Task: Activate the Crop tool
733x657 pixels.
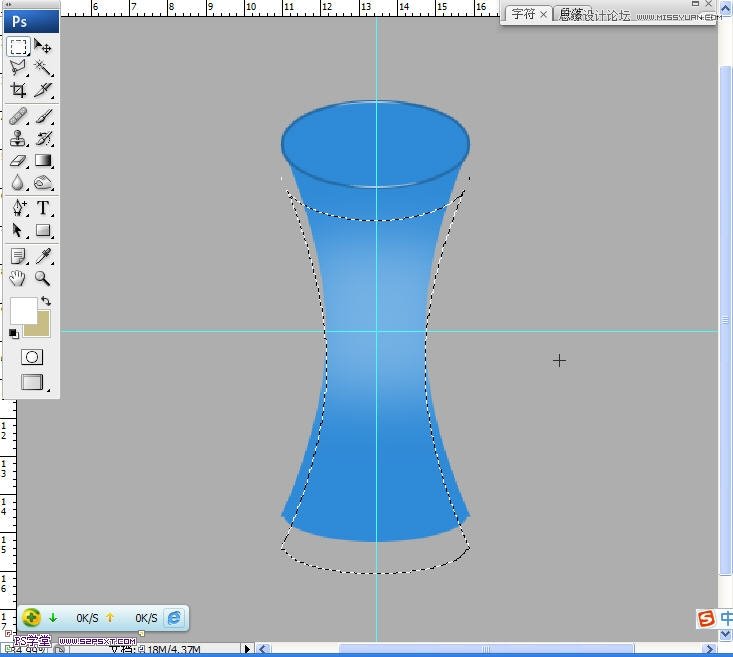Action: point(18,90)
